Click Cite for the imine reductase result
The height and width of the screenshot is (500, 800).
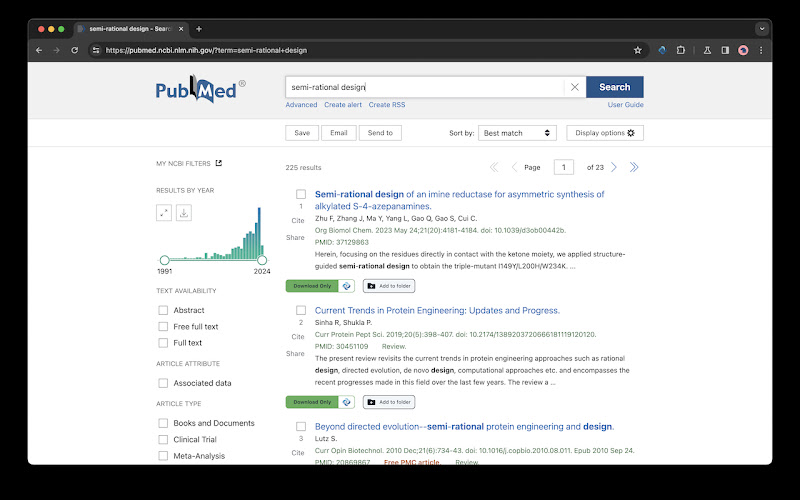point(298,221)
